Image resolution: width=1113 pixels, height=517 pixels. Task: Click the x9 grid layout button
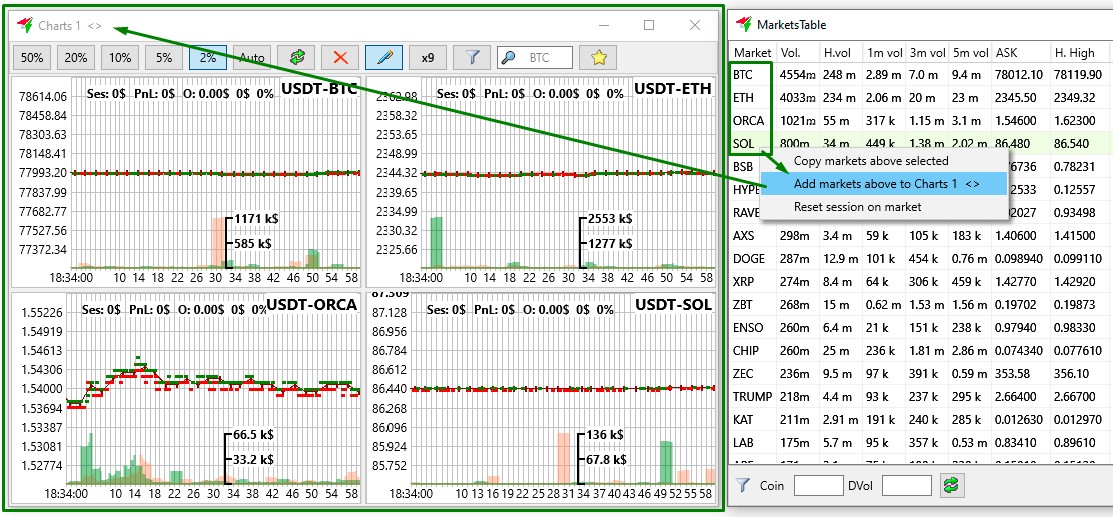[428, 58]
